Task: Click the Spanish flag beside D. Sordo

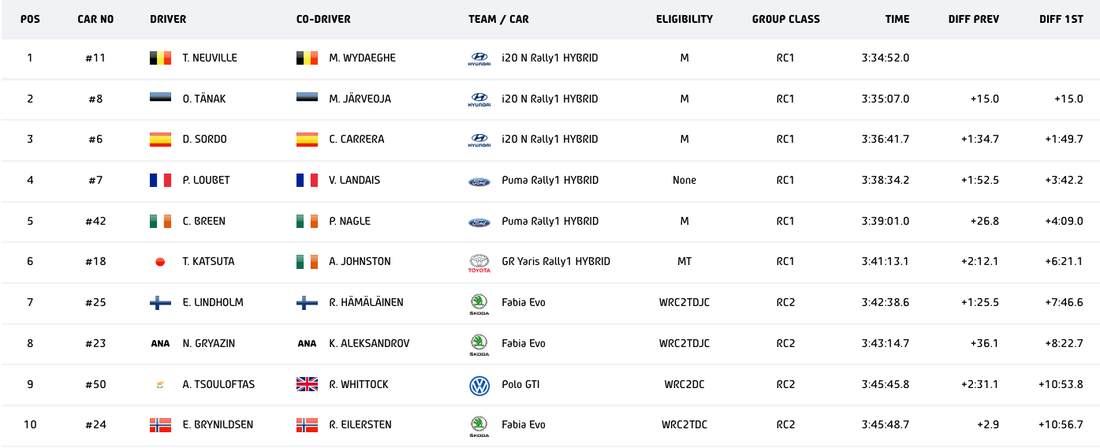Action: point(160,140)
